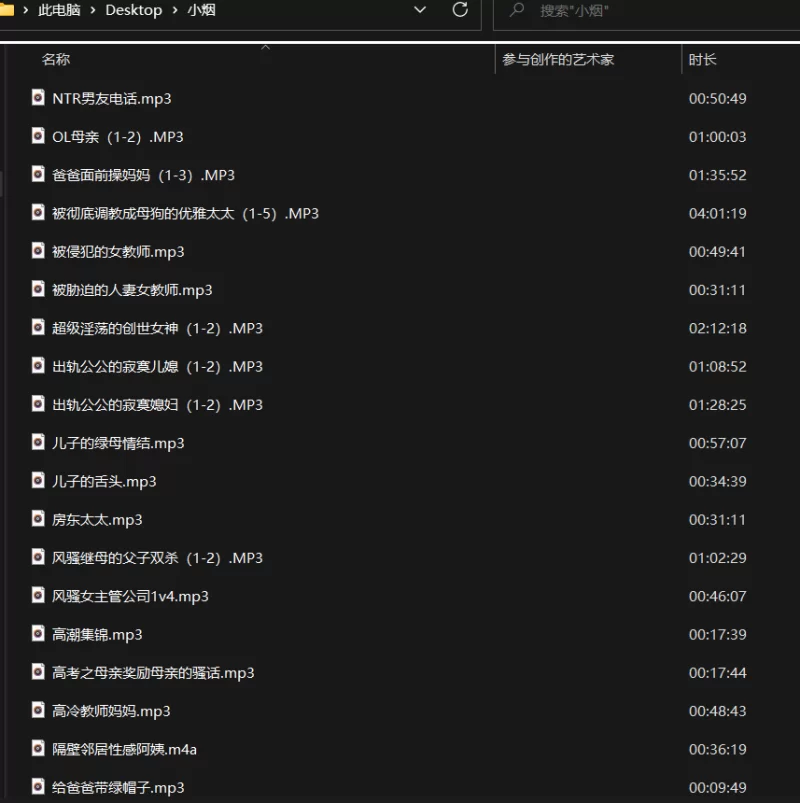Open the address bar history dropdown
Image resolution: width=800 pixels, height=803 pixels.
[419, 10]
